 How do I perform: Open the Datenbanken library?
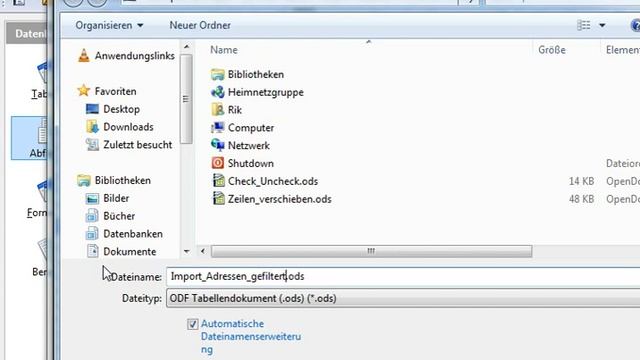click(133, 234)
